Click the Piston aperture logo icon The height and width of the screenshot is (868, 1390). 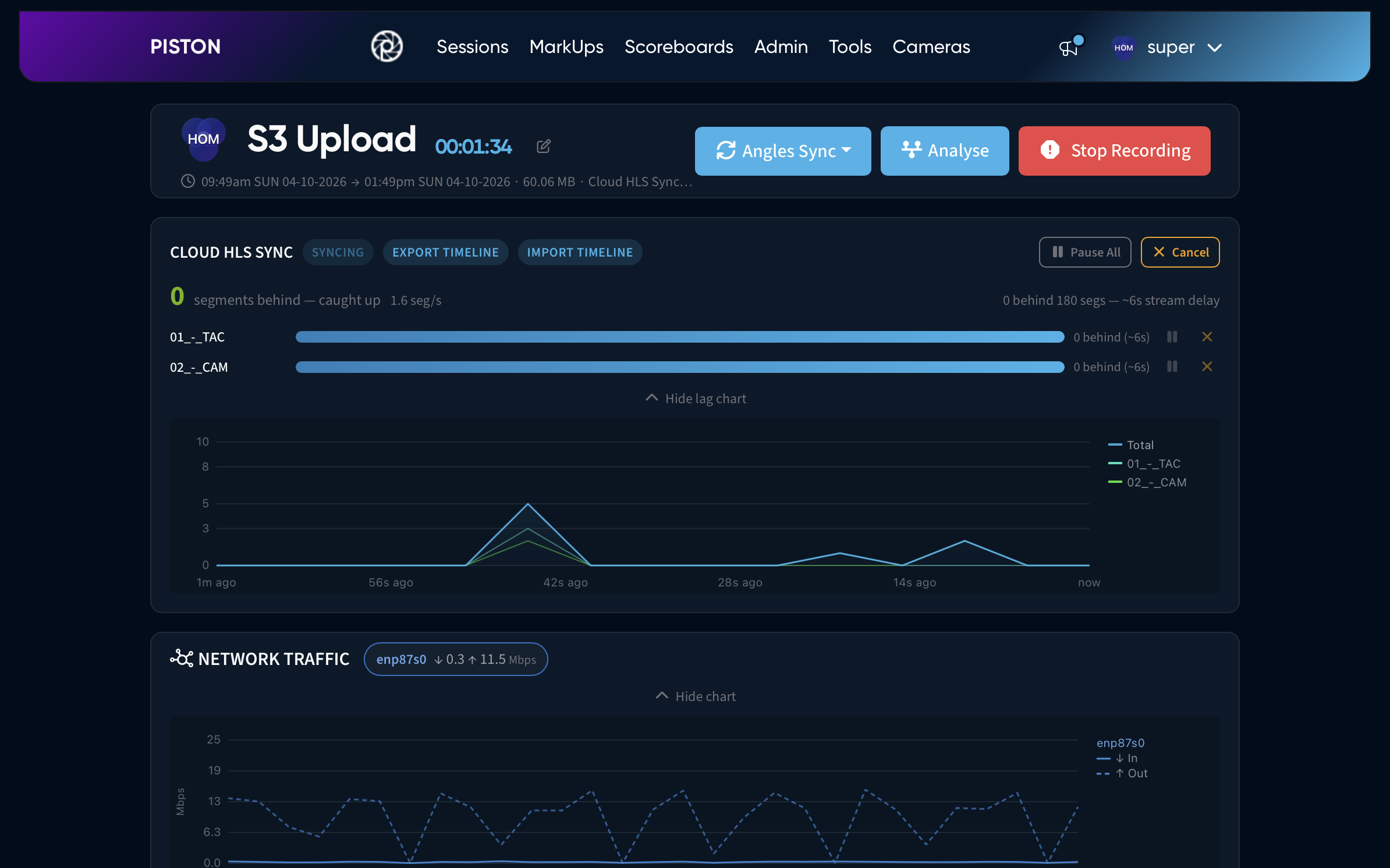point(387,47)
